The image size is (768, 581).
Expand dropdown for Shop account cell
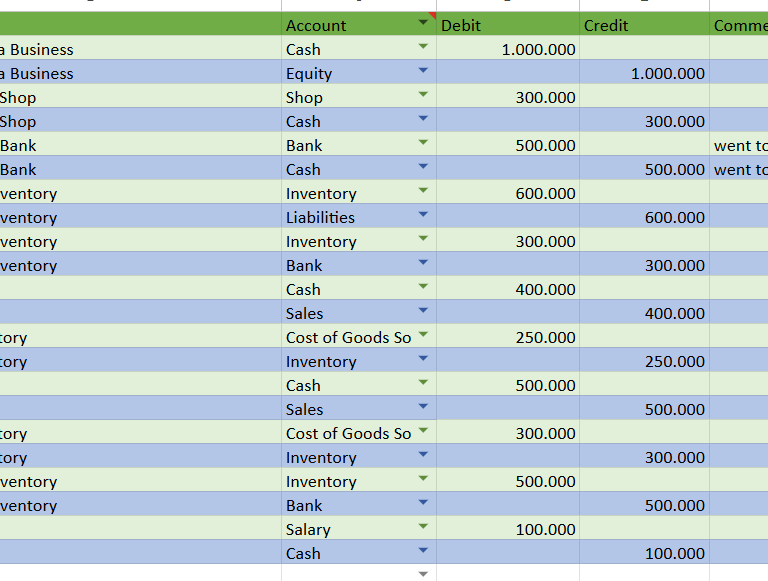[x=423, y=95]
